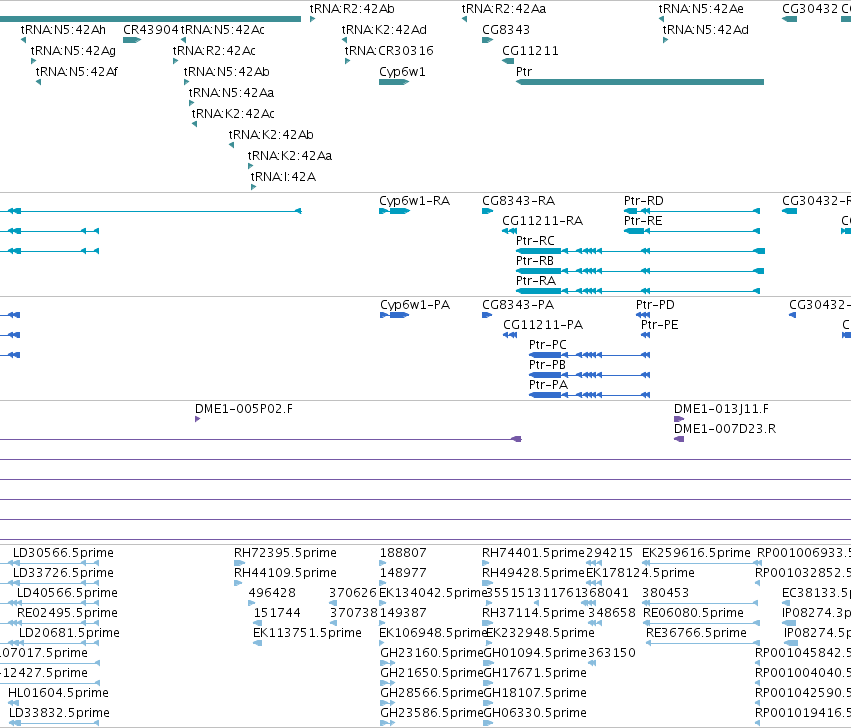The width and height of the screenshot is (851, 728).
Task: Click feature 496428
Action: tap(272, 593)
